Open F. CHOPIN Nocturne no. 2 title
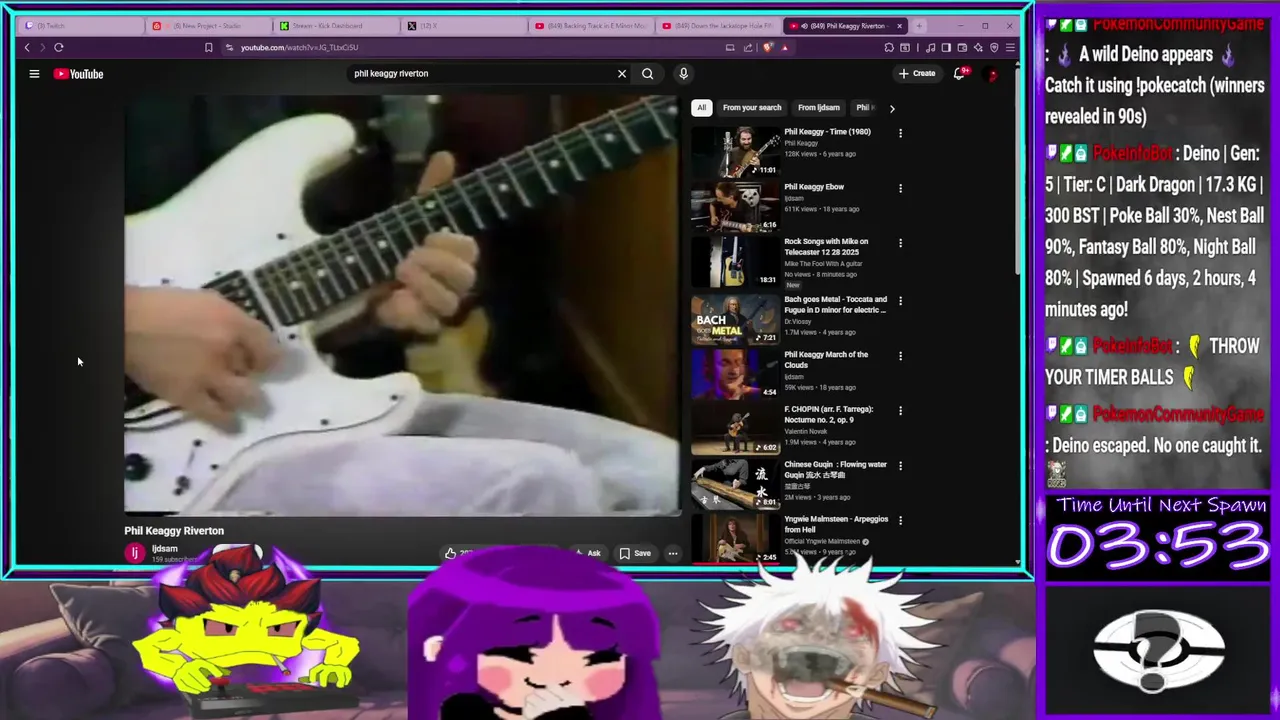 coord(828,415)
